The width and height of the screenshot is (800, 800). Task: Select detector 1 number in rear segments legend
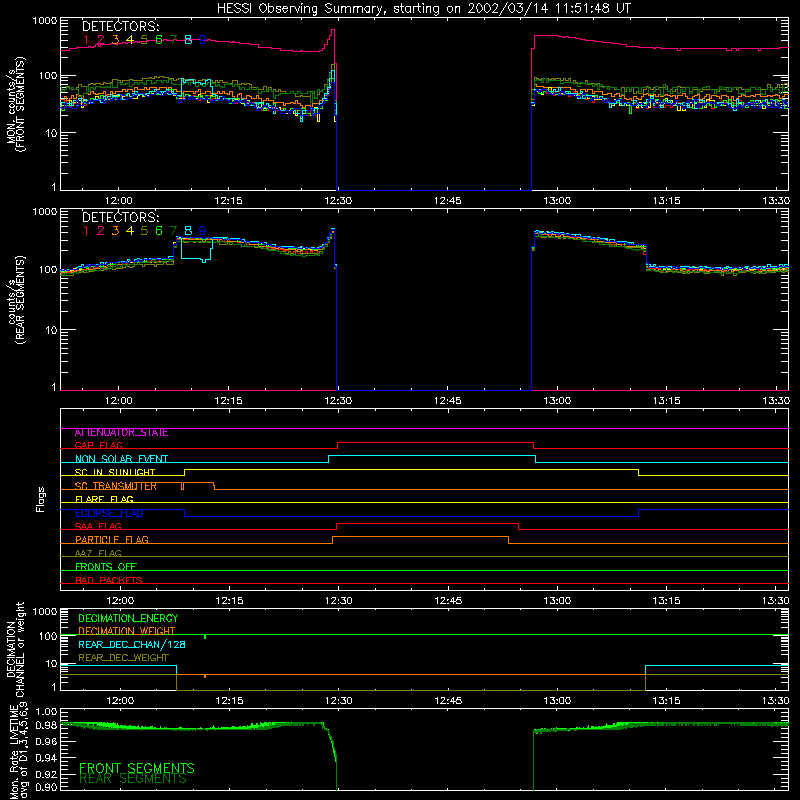coord(86,231)
